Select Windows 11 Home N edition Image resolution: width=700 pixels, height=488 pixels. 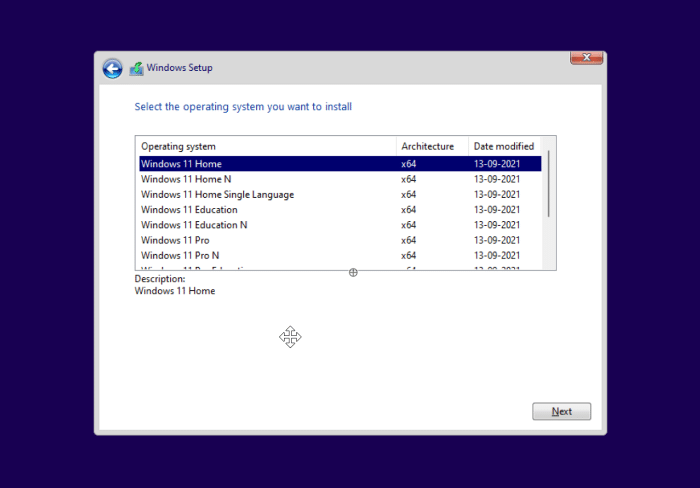(x=186, y=179)
